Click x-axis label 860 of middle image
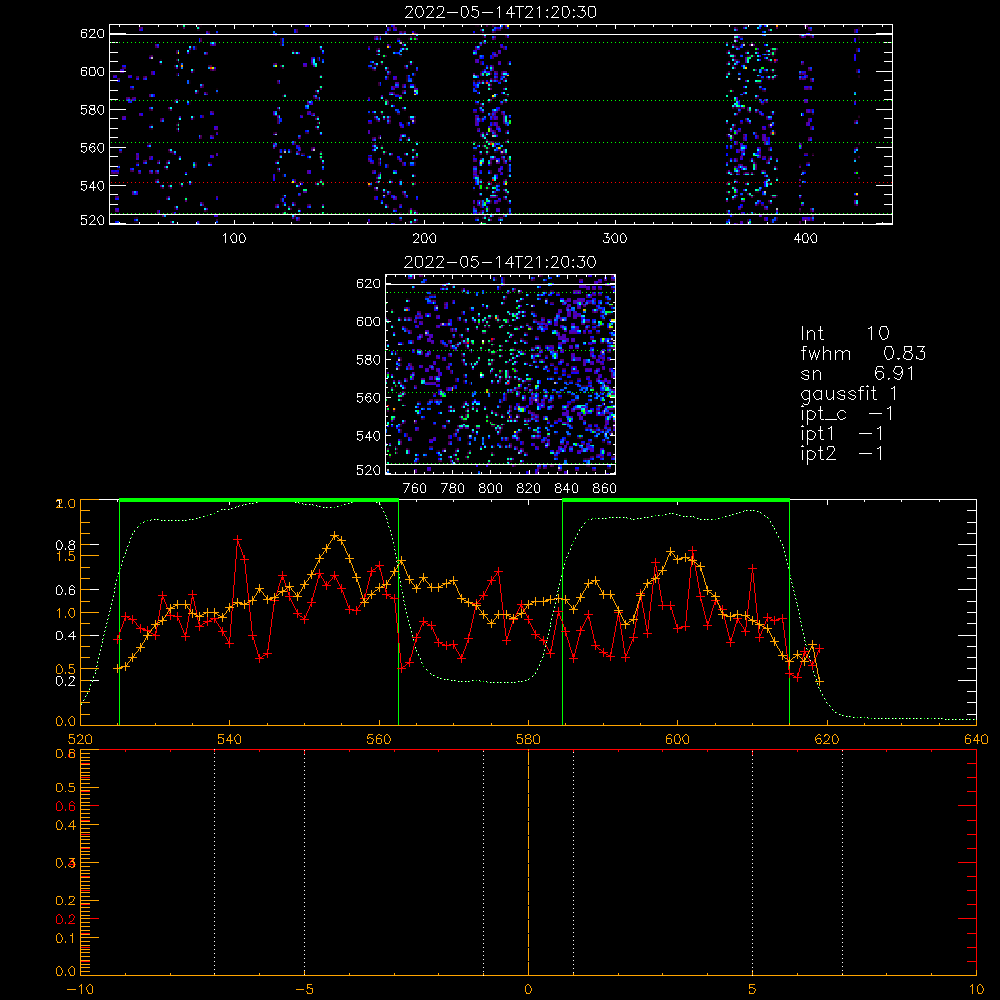1000x1000 pixels. click(604, 489)
